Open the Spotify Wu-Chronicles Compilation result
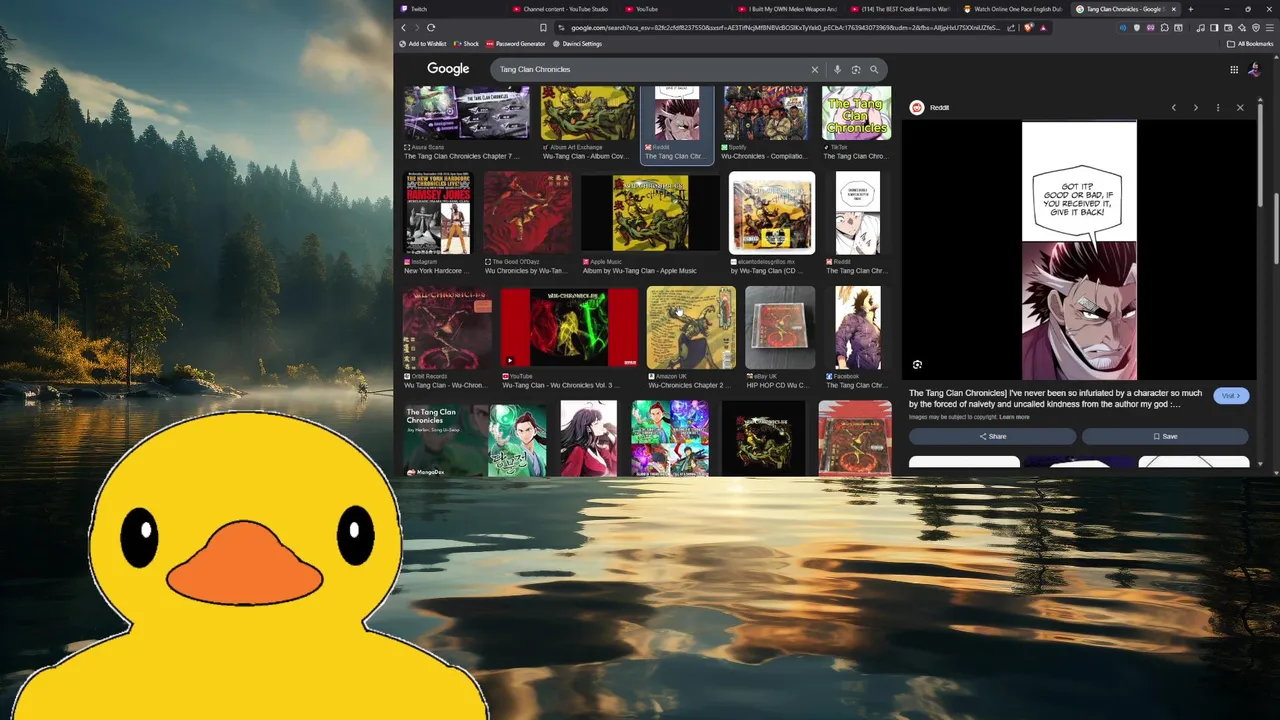The image size is (1280, 720). 765,112
